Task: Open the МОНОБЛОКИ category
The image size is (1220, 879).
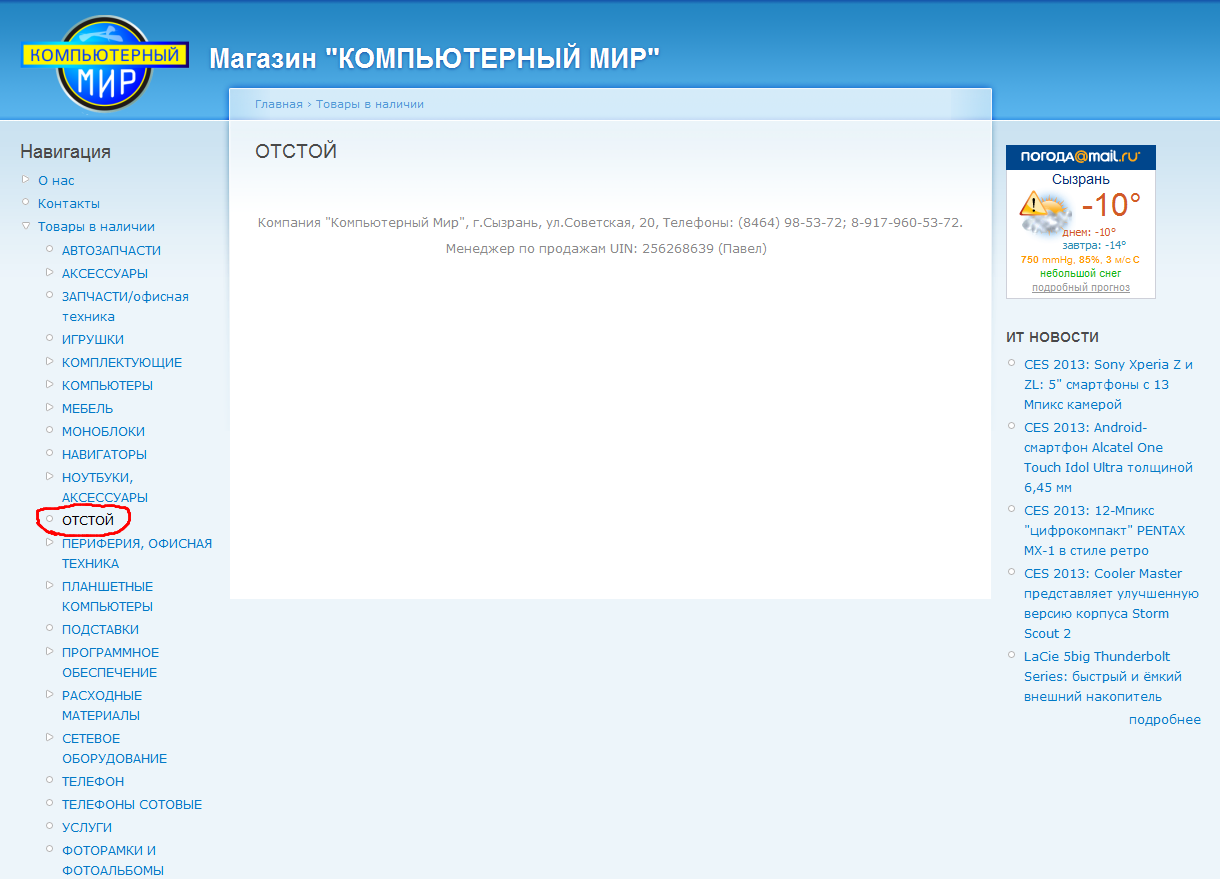Action: coord(103,432)
